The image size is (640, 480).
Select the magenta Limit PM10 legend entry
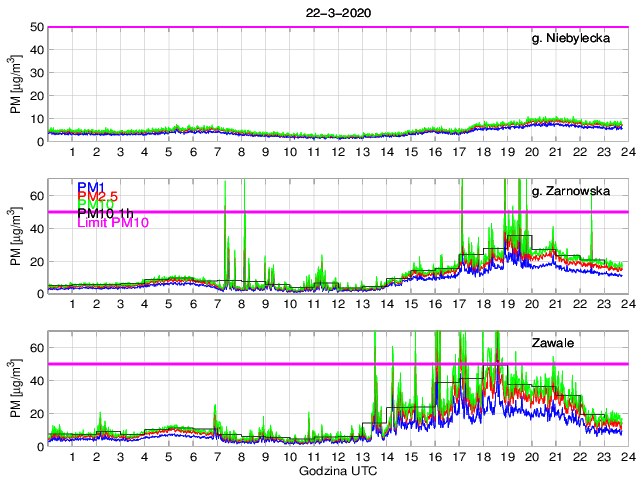point(113,224)
